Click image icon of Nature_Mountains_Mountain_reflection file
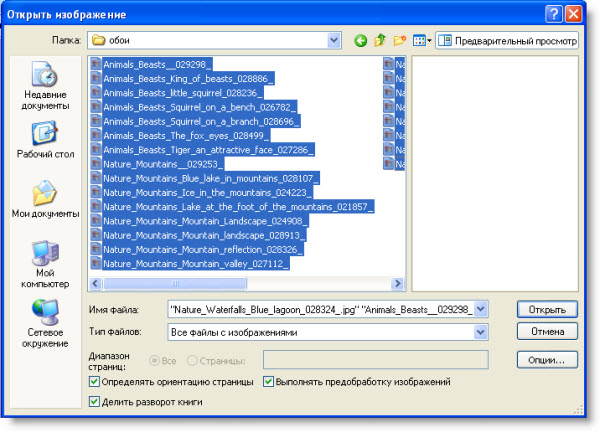The height and width of the screenshot is (431, 600). (x=96, y=250)
